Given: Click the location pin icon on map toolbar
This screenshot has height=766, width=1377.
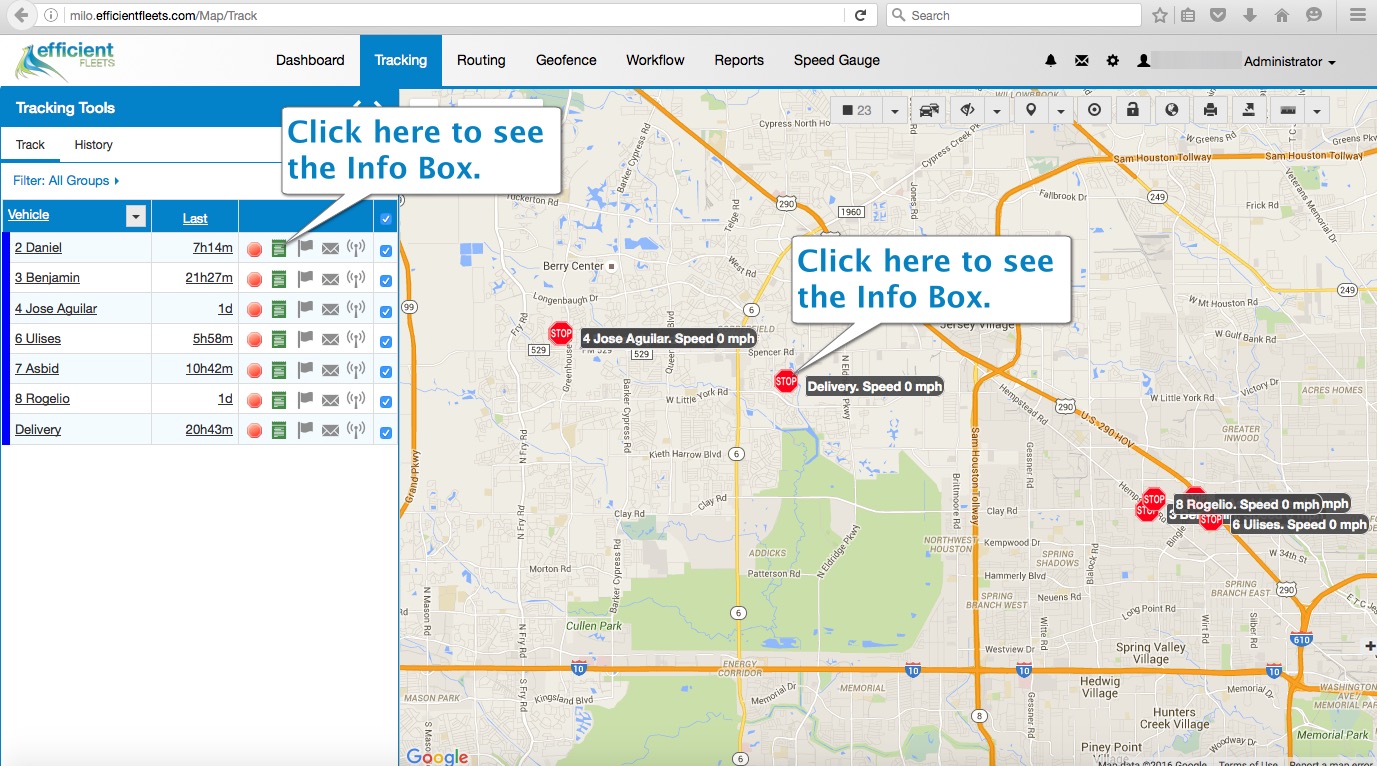Looking at the screenshot, I should coord(1031,110).
